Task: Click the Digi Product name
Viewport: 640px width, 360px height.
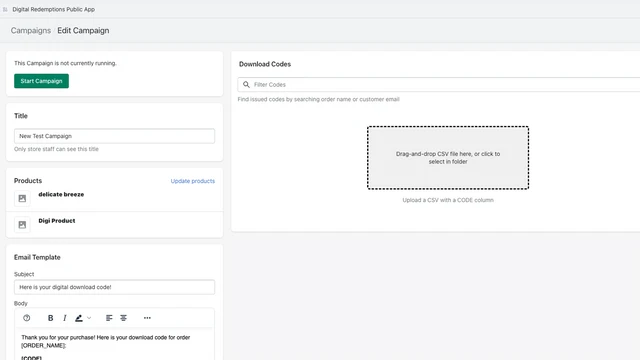Action: (x=57, y=221)
